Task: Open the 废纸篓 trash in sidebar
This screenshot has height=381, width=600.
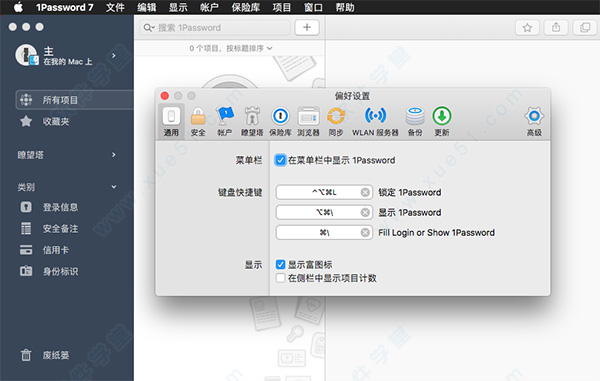Action: click(x=56, y=355)
